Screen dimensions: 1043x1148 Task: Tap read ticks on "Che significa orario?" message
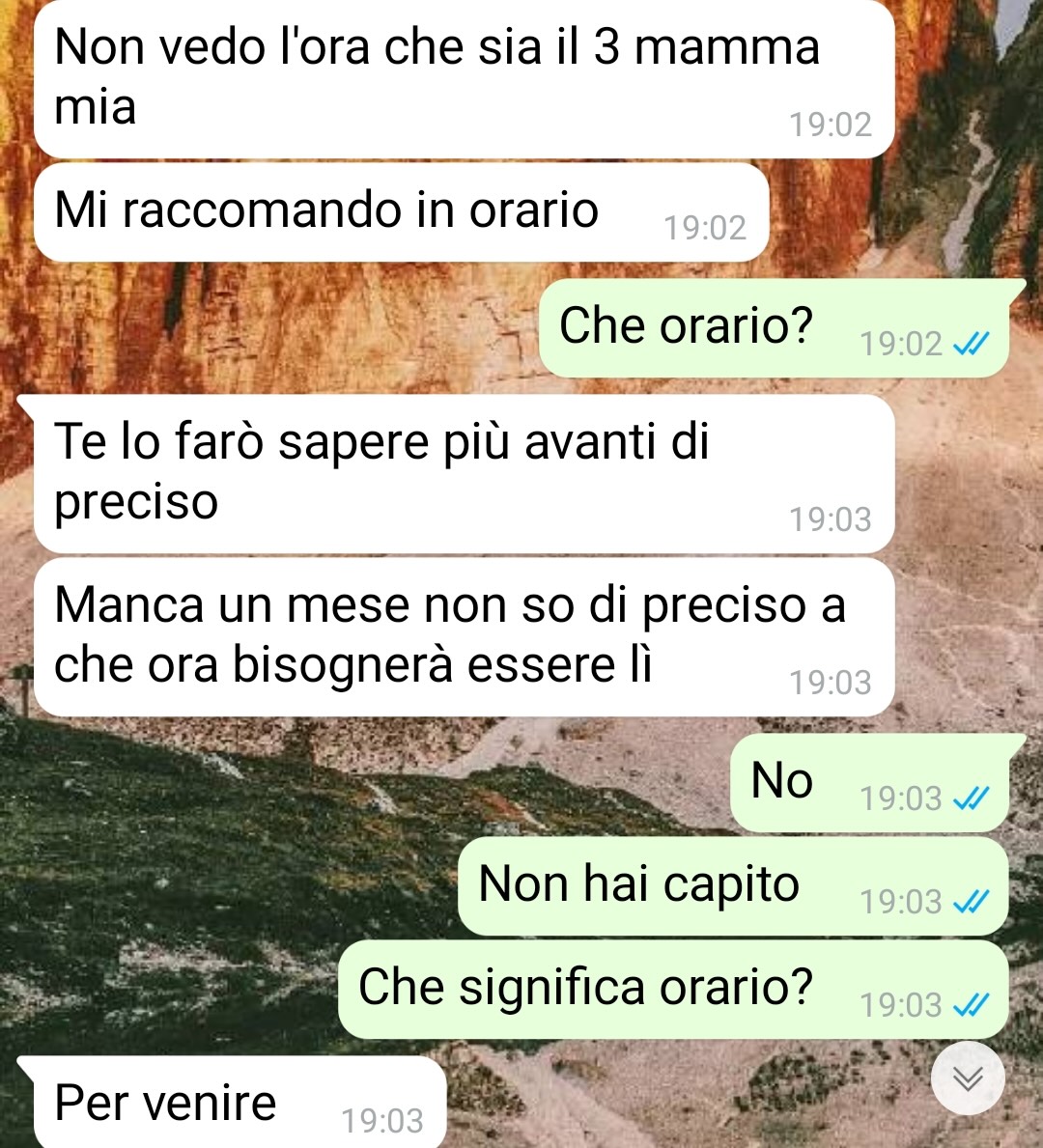click(972, 1005)
